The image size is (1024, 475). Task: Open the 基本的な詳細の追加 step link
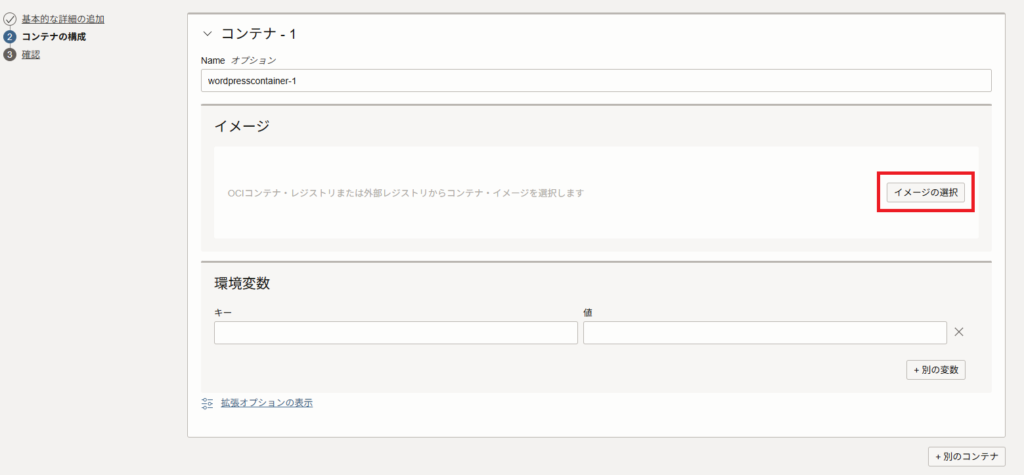(63, 19)
